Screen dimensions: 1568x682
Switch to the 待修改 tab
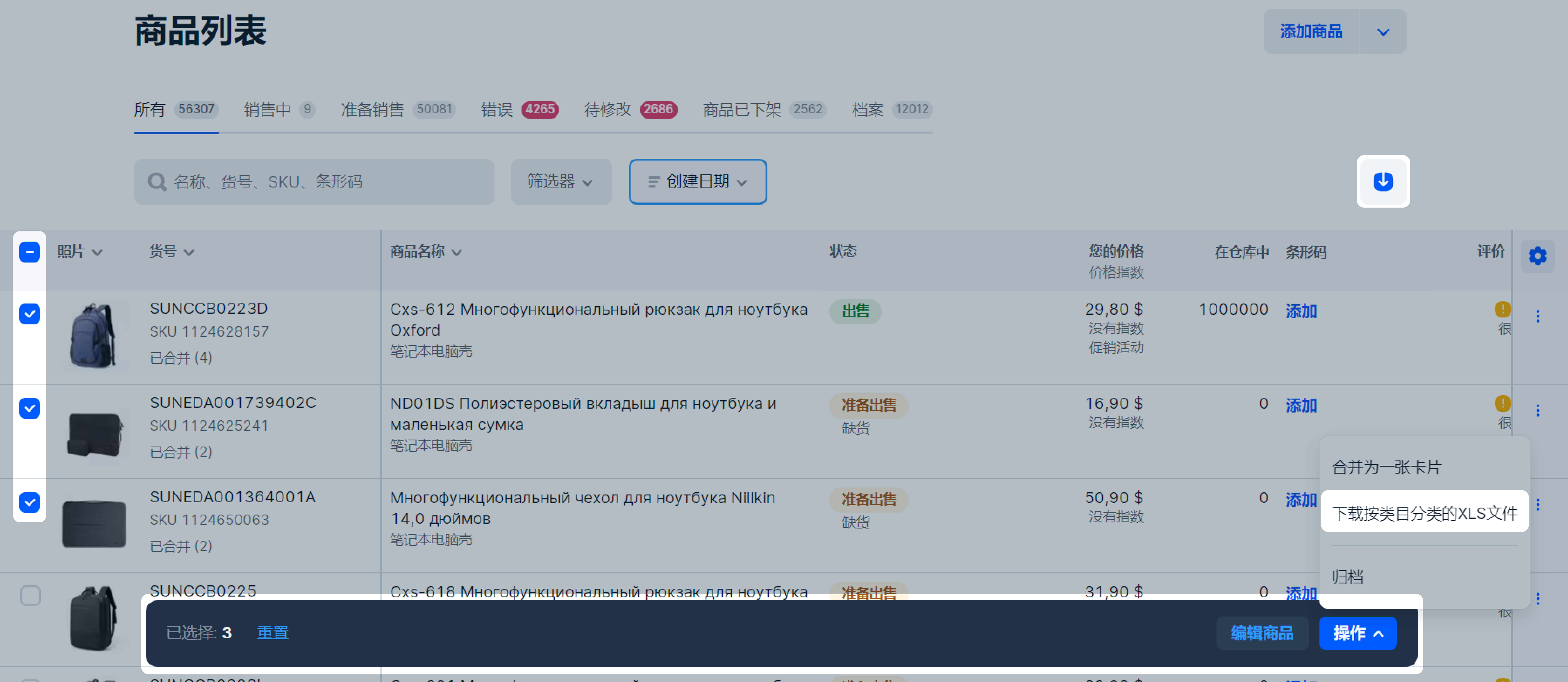tap(631, 110)
